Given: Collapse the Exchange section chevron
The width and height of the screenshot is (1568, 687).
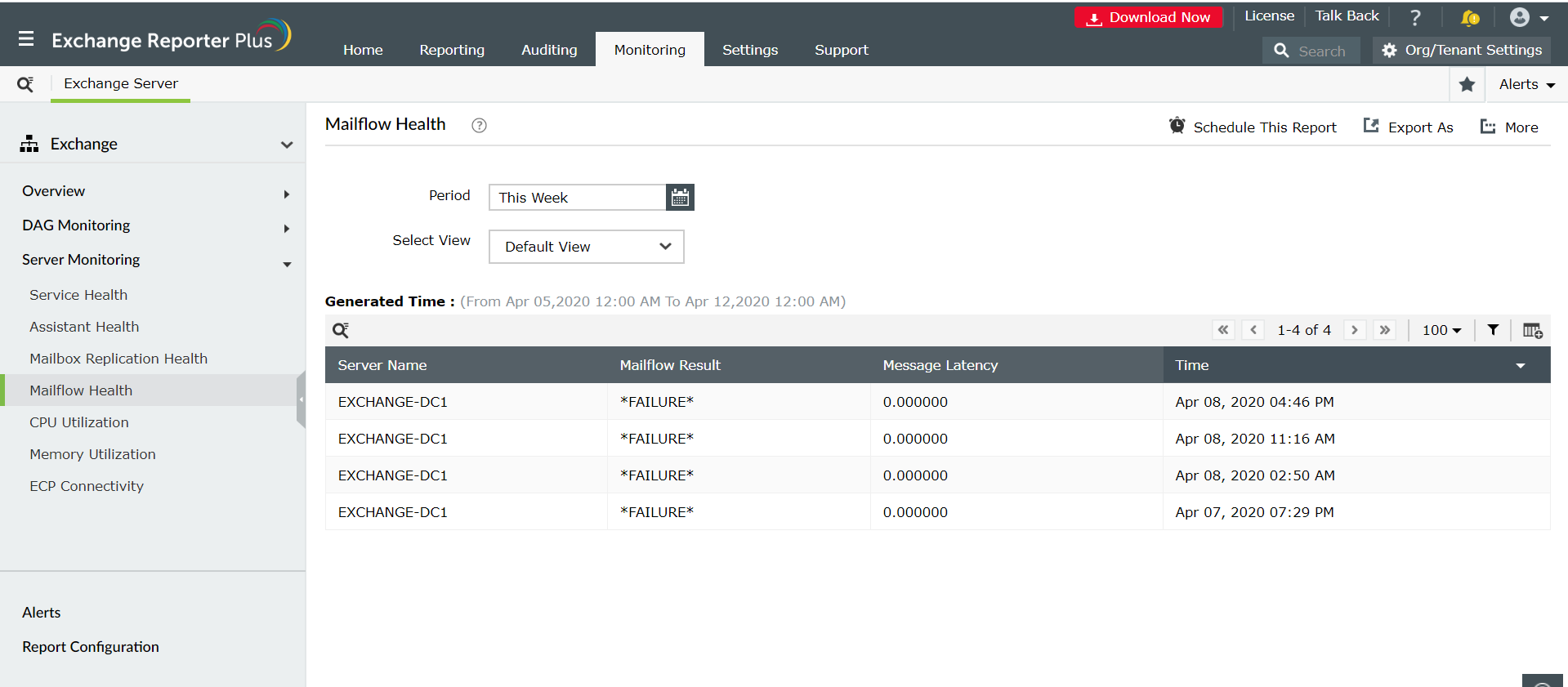Looking at the screenshot, I should (x=287, y=145).
